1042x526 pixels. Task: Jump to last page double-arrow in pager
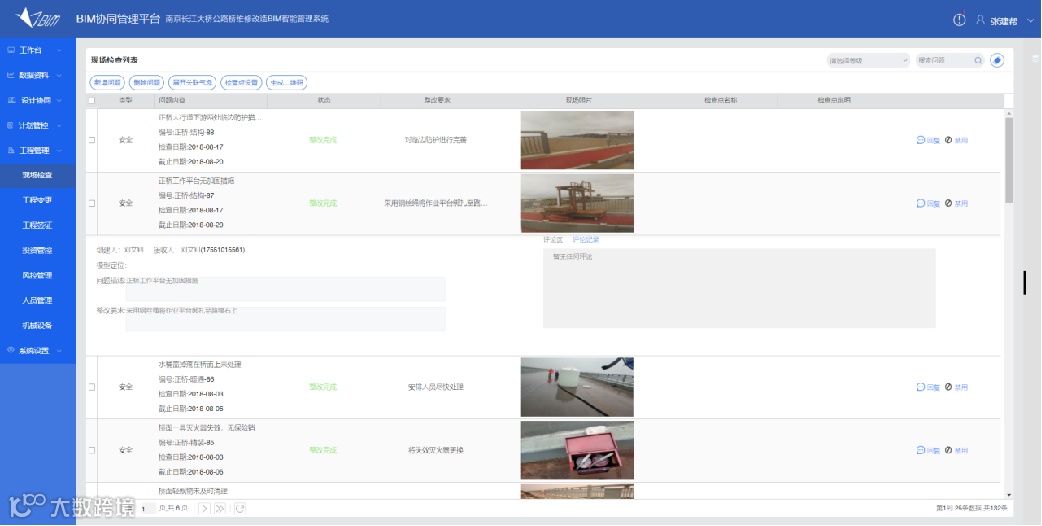click(x=220, y=508)
